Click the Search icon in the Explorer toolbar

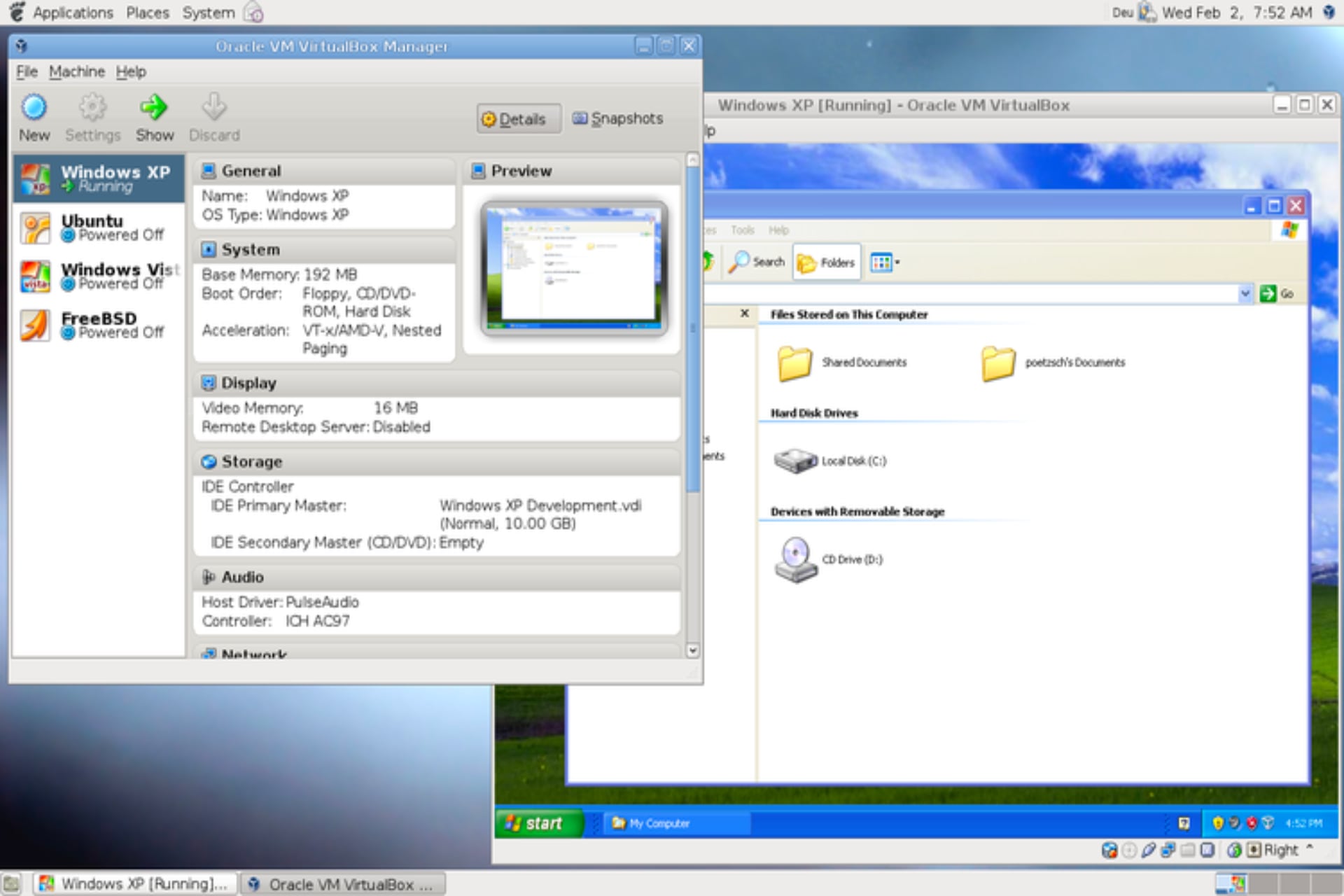[x=756, y=261]
